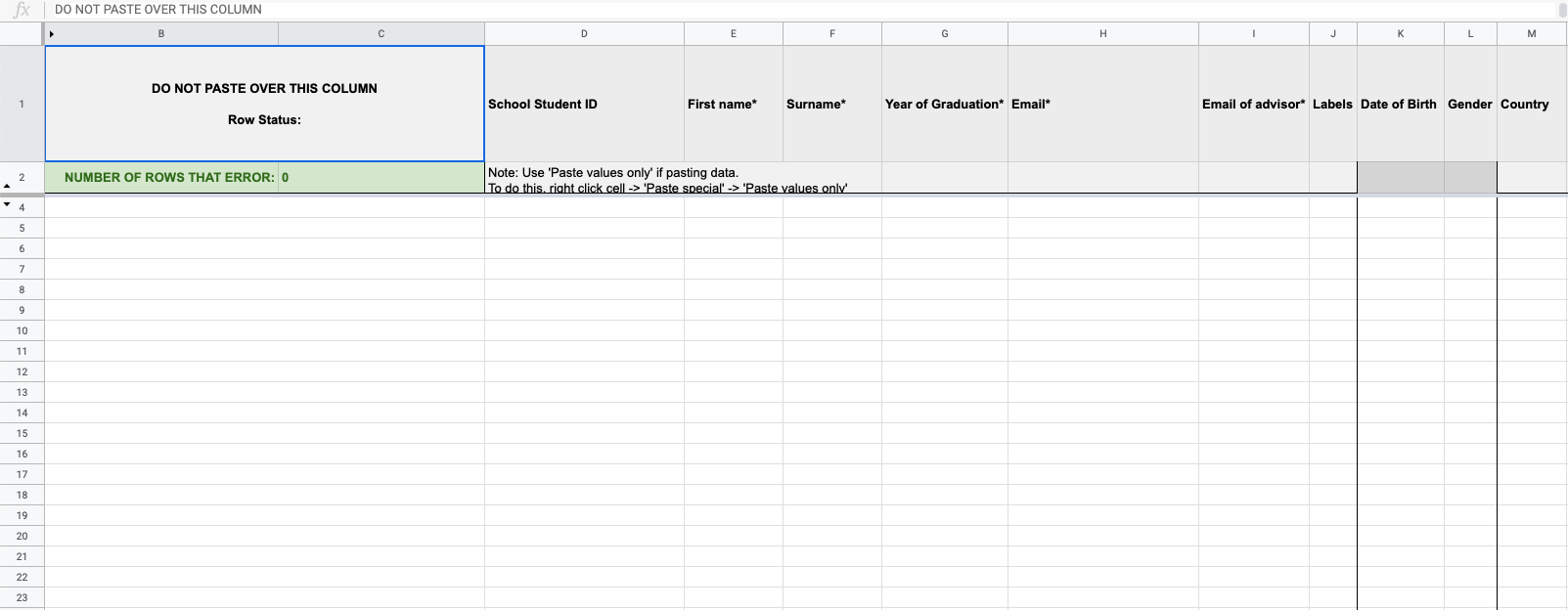This screenshot has width=1568, height=610.
Task: Select row 17 header
Action: (22, 474)
